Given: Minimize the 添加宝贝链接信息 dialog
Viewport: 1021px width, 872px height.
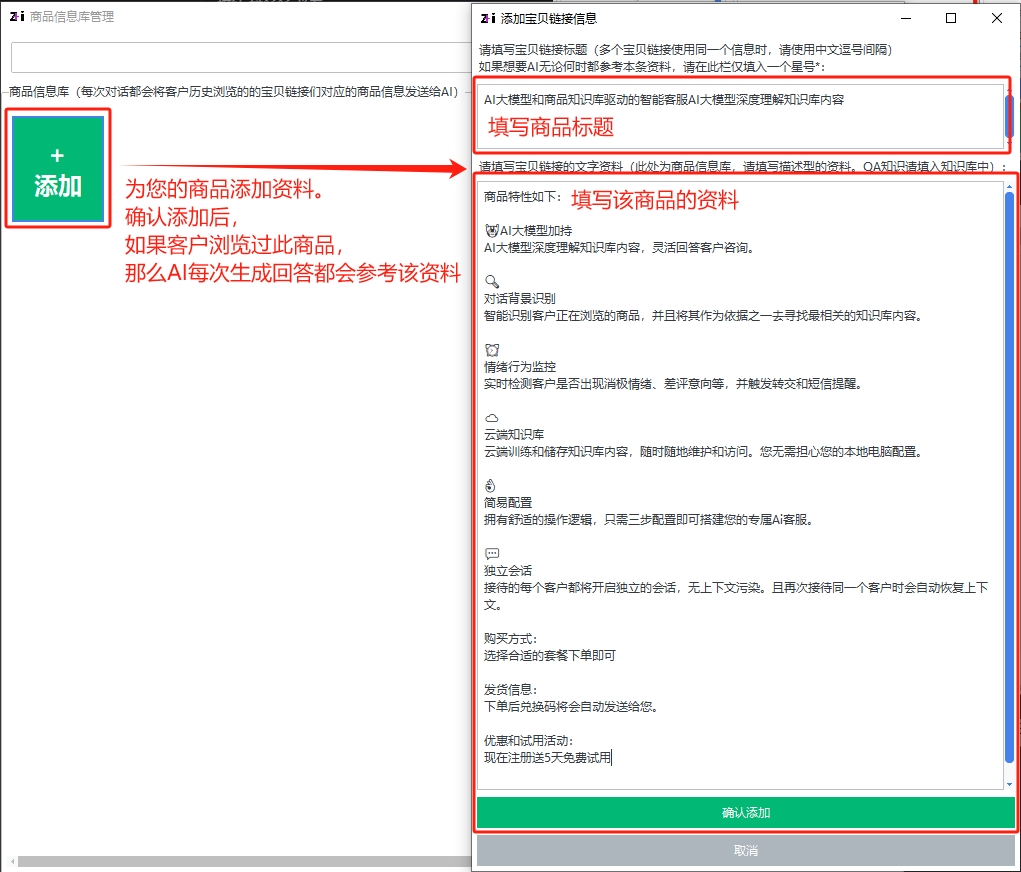Looking at the screenshot, I should (x=904, y=18).
